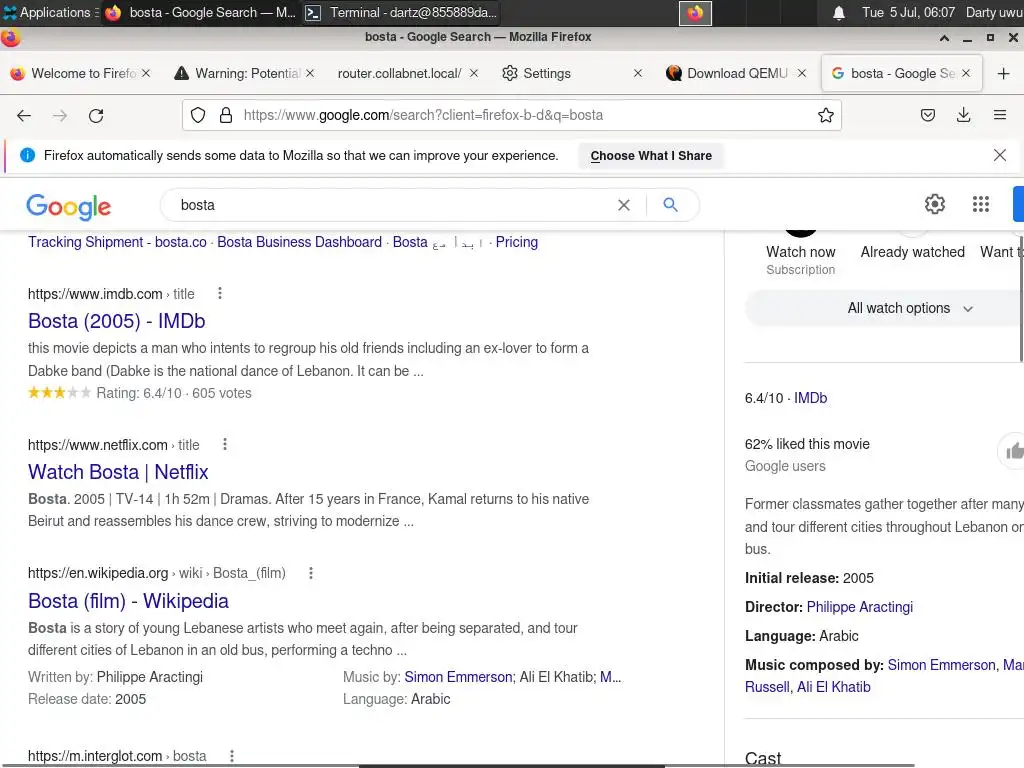Open Bosta (film) - Wikipedia result
The height and width of the screenshot is (768, 1024).
(129, 601)
